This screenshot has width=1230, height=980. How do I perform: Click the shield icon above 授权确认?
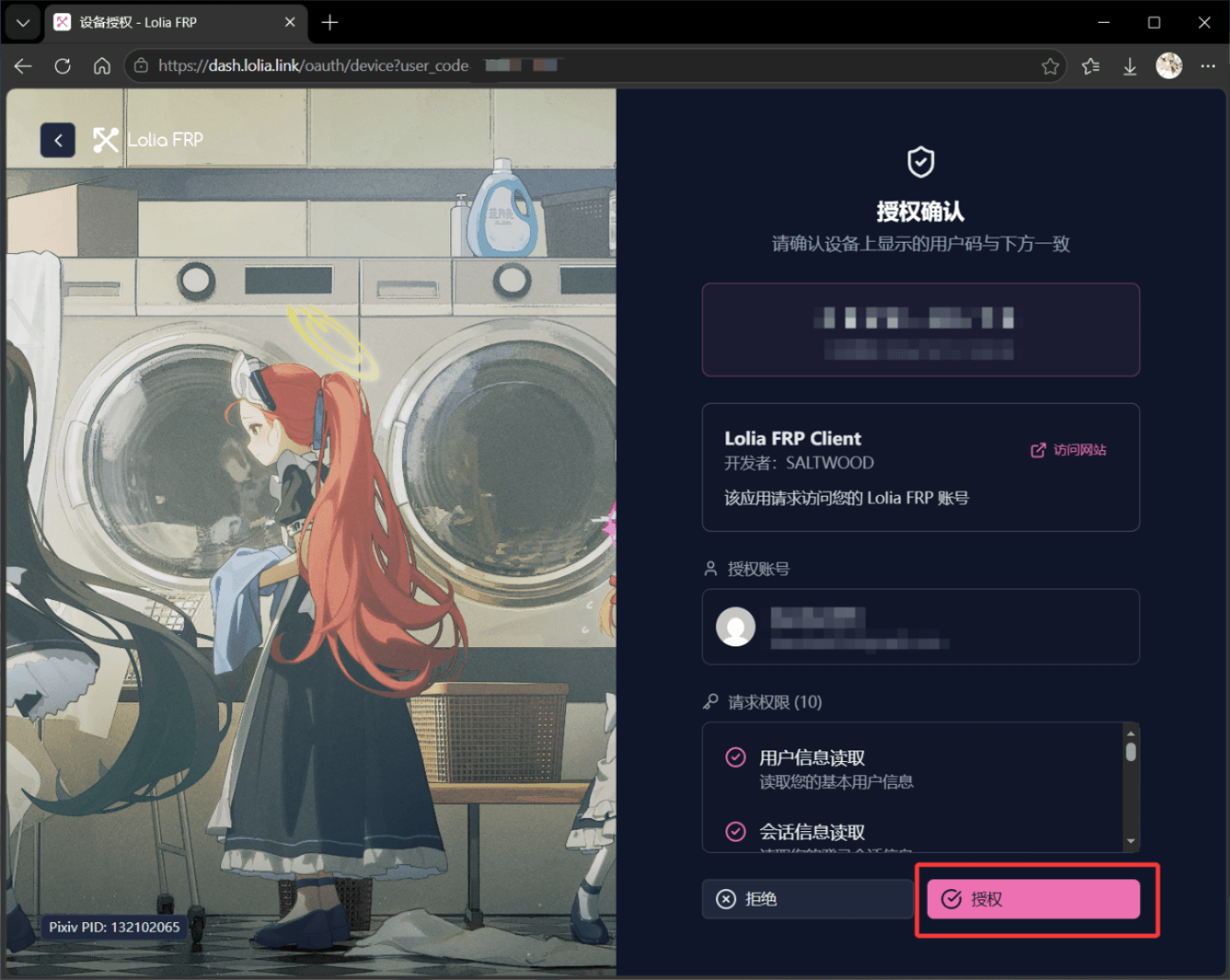pos(921,162)
